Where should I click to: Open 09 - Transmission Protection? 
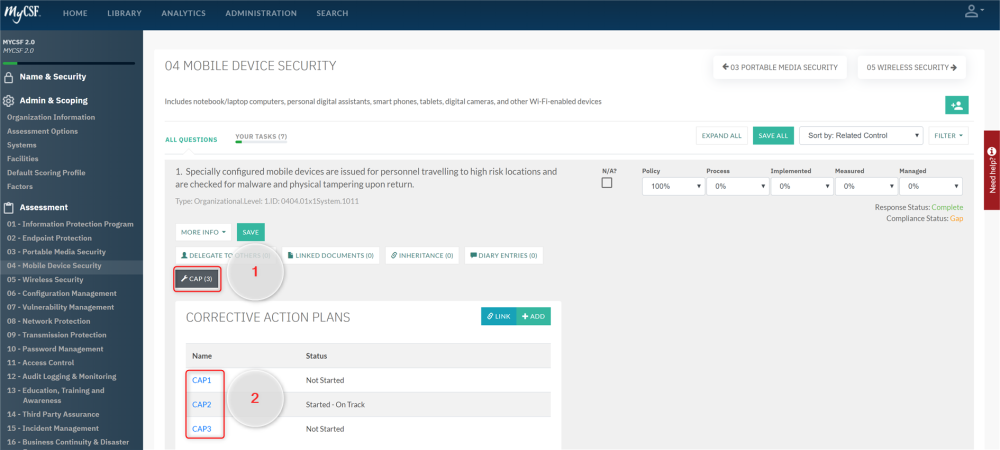56,335
